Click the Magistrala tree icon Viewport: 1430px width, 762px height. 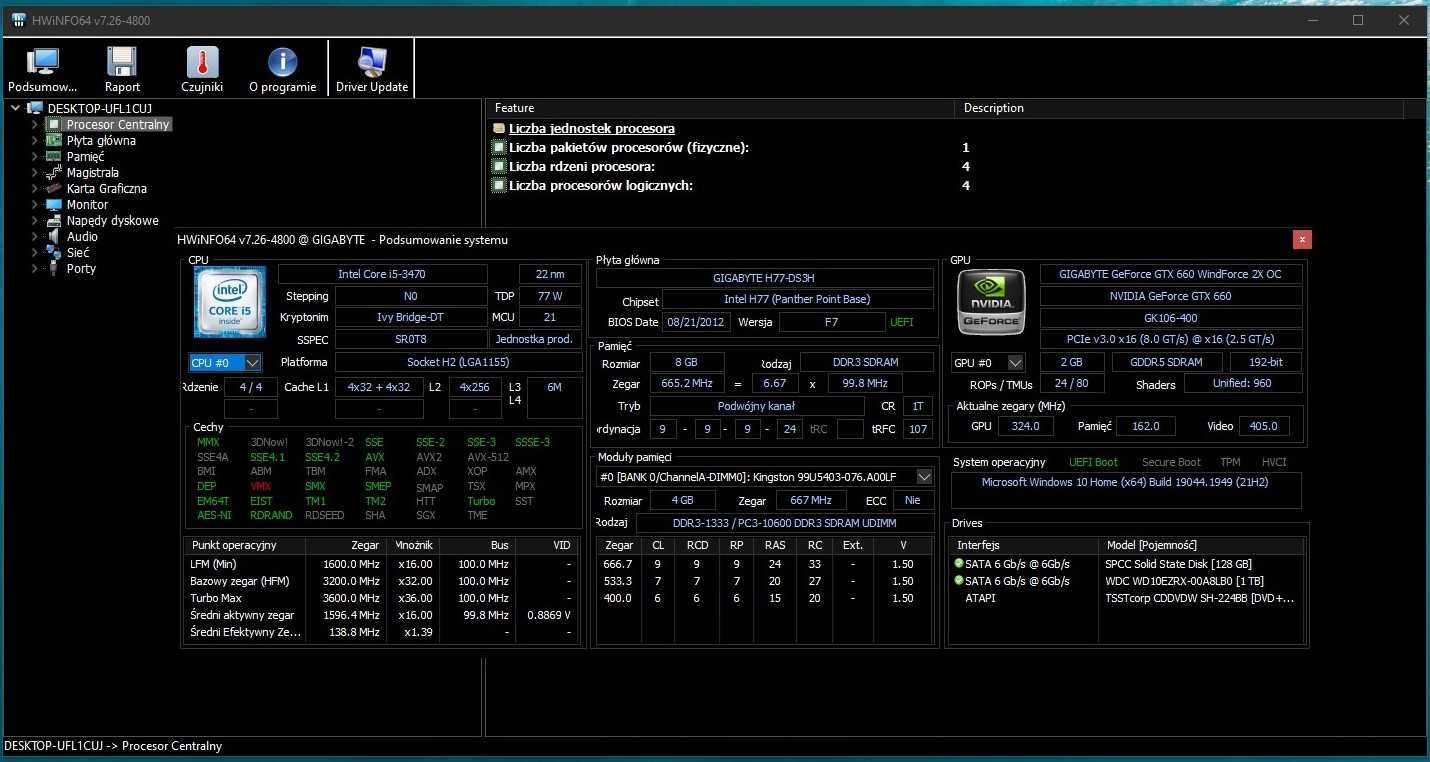pyautogui.click(x=54, y=173)
